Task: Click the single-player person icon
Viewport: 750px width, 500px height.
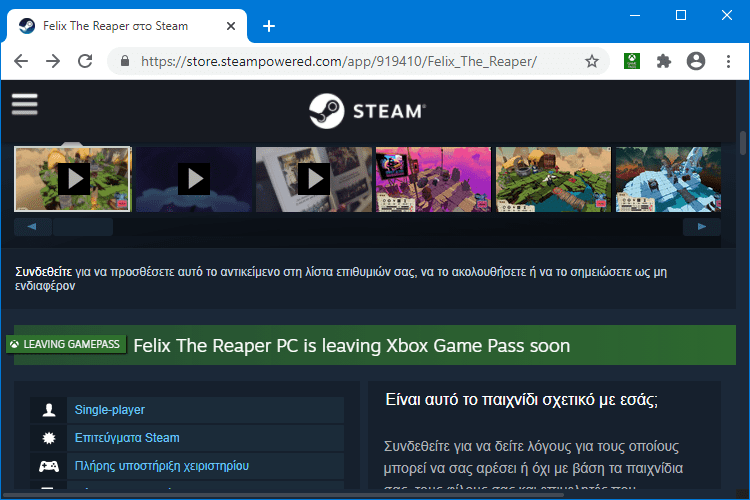Action: click(x=49, y=410)
